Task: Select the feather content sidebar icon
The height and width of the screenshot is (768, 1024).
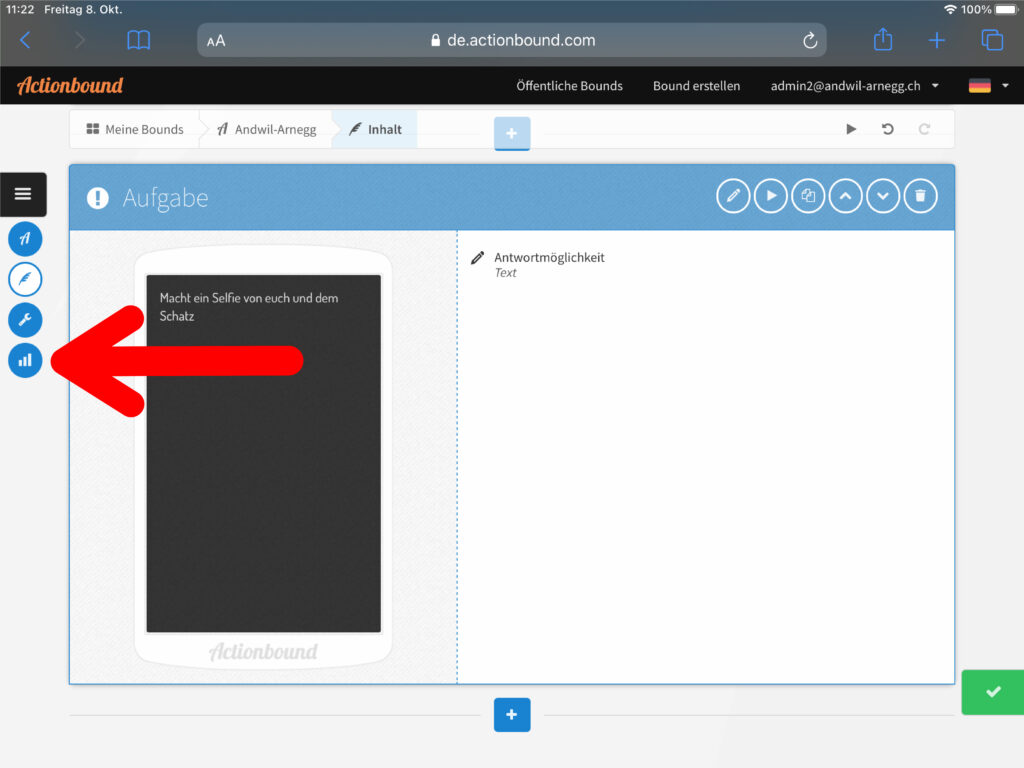Action: tap(25, 279)
